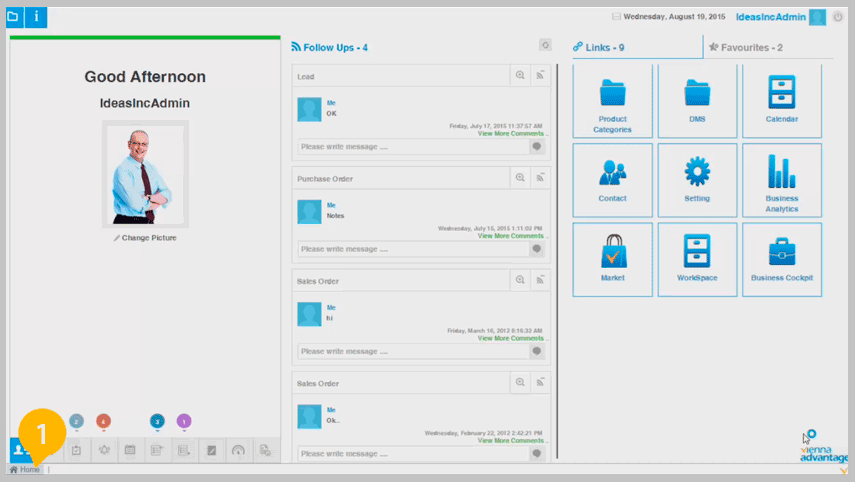
Task: Switch to the Links - 9 tab
Action: click(598, 47)
